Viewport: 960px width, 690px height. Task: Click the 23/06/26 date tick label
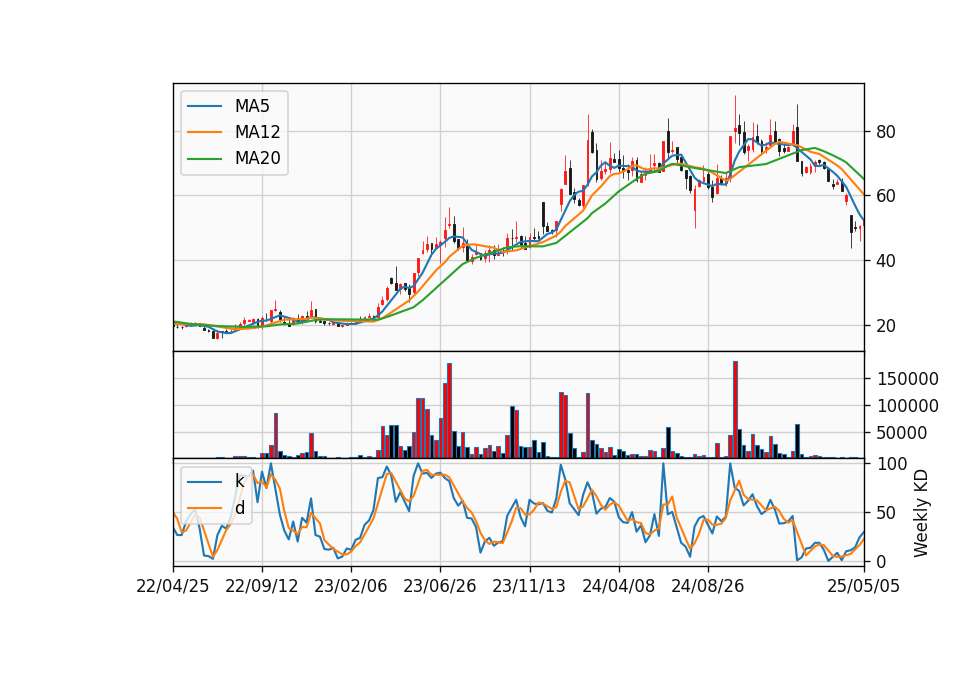[440, 586]
